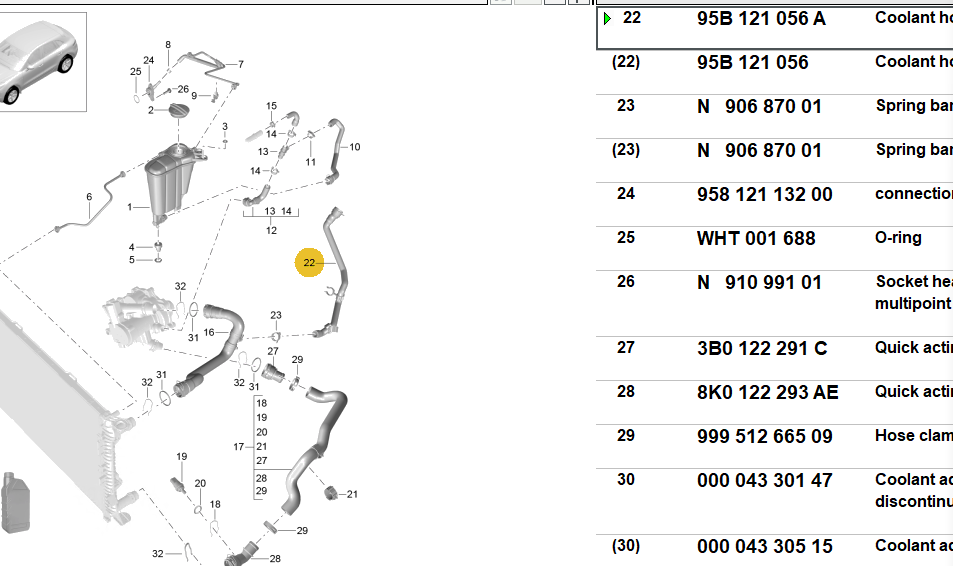Click callout number 21 in the diagram

pos(351,494)
